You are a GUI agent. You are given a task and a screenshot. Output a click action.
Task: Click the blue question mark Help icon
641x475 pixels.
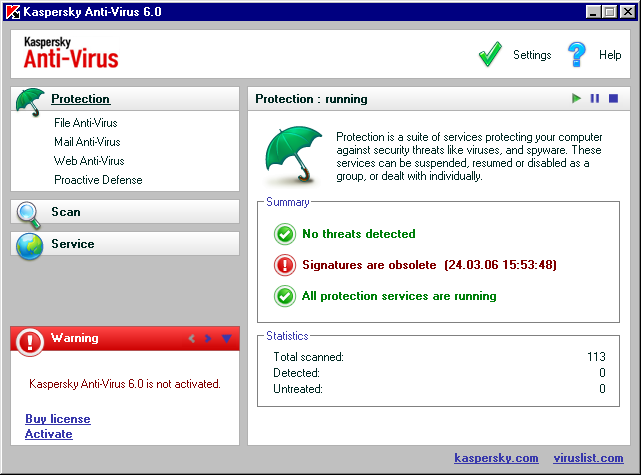(576, 54)
